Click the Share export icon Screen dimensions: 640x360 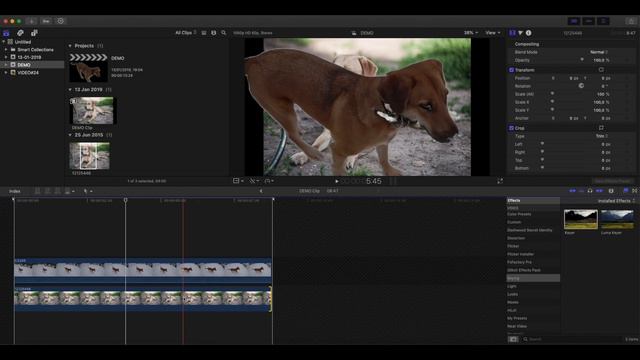coord(631,21)
